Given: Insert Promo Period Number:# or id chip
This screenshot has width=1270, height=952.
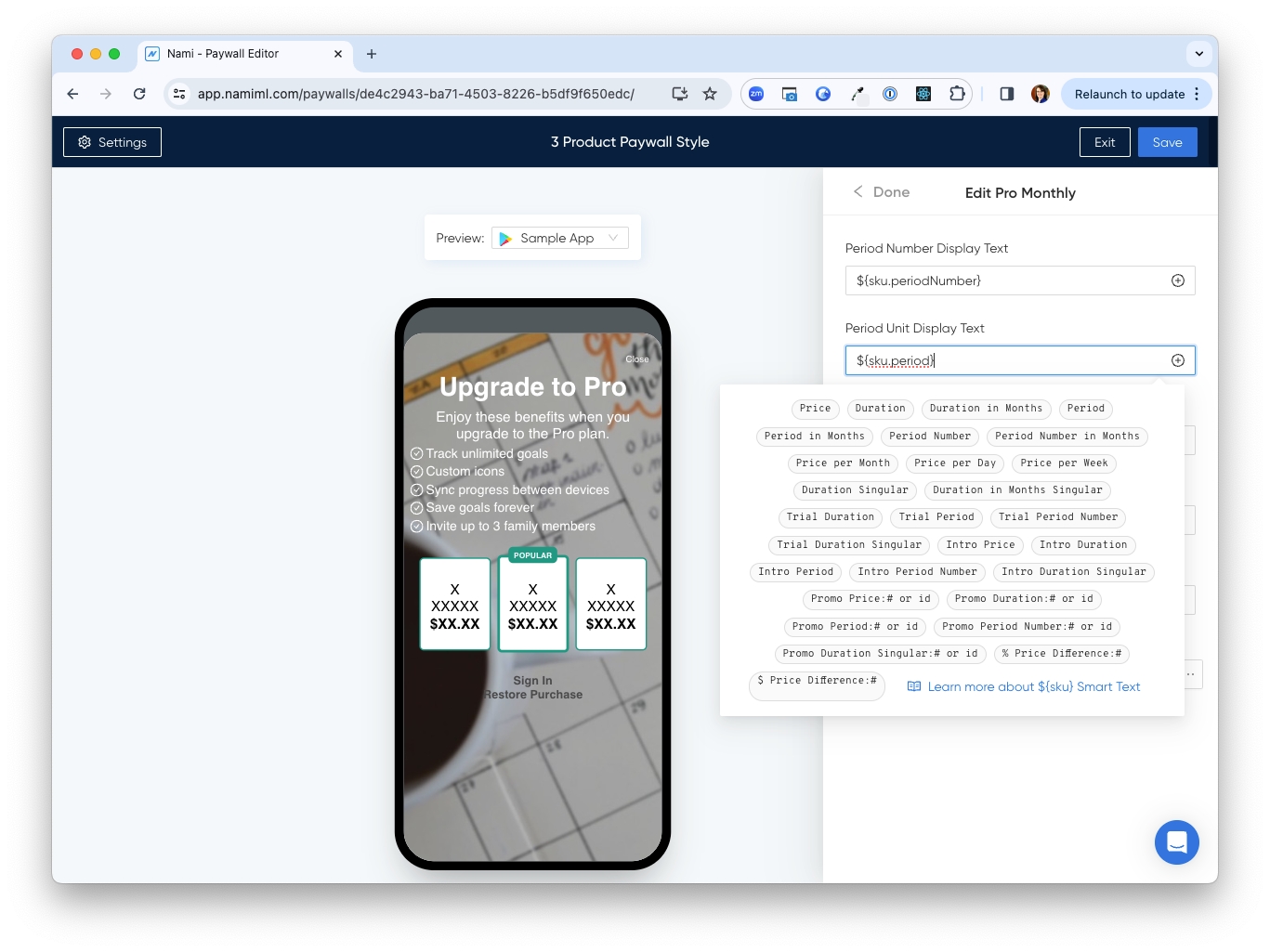Looking at the screenshot, I should click(x=1027, y=627).
